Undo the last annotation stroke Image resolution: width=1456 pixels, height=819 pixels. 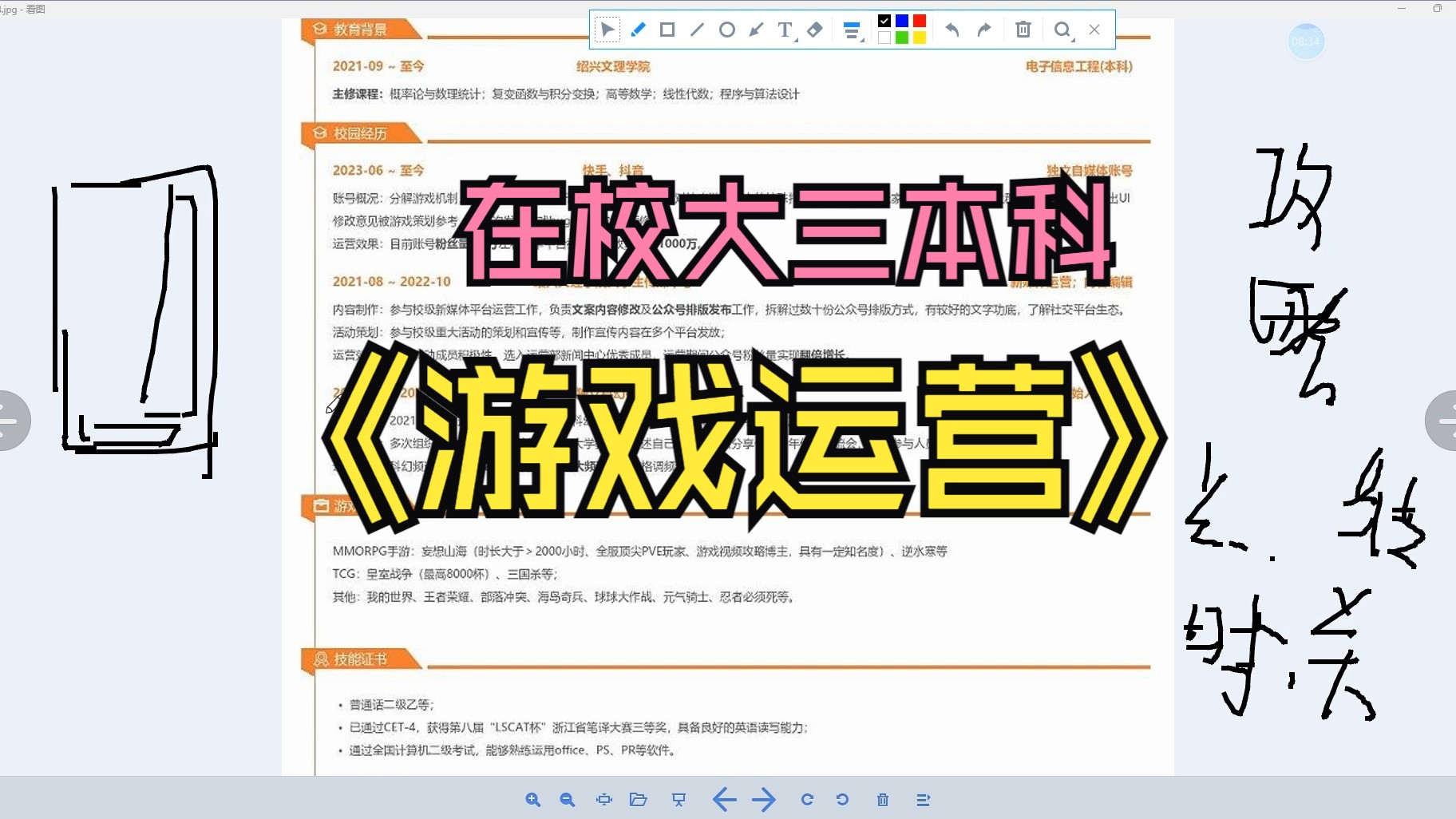pos(952,30)
